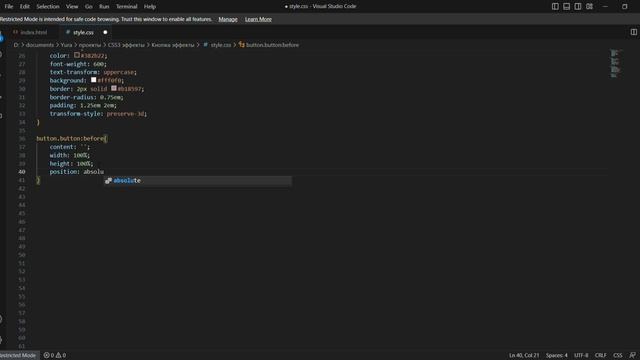Click the 'content' property on line 37
This screenshot has width=640, height=360.
pyautogui.click(x=62, y=147)
